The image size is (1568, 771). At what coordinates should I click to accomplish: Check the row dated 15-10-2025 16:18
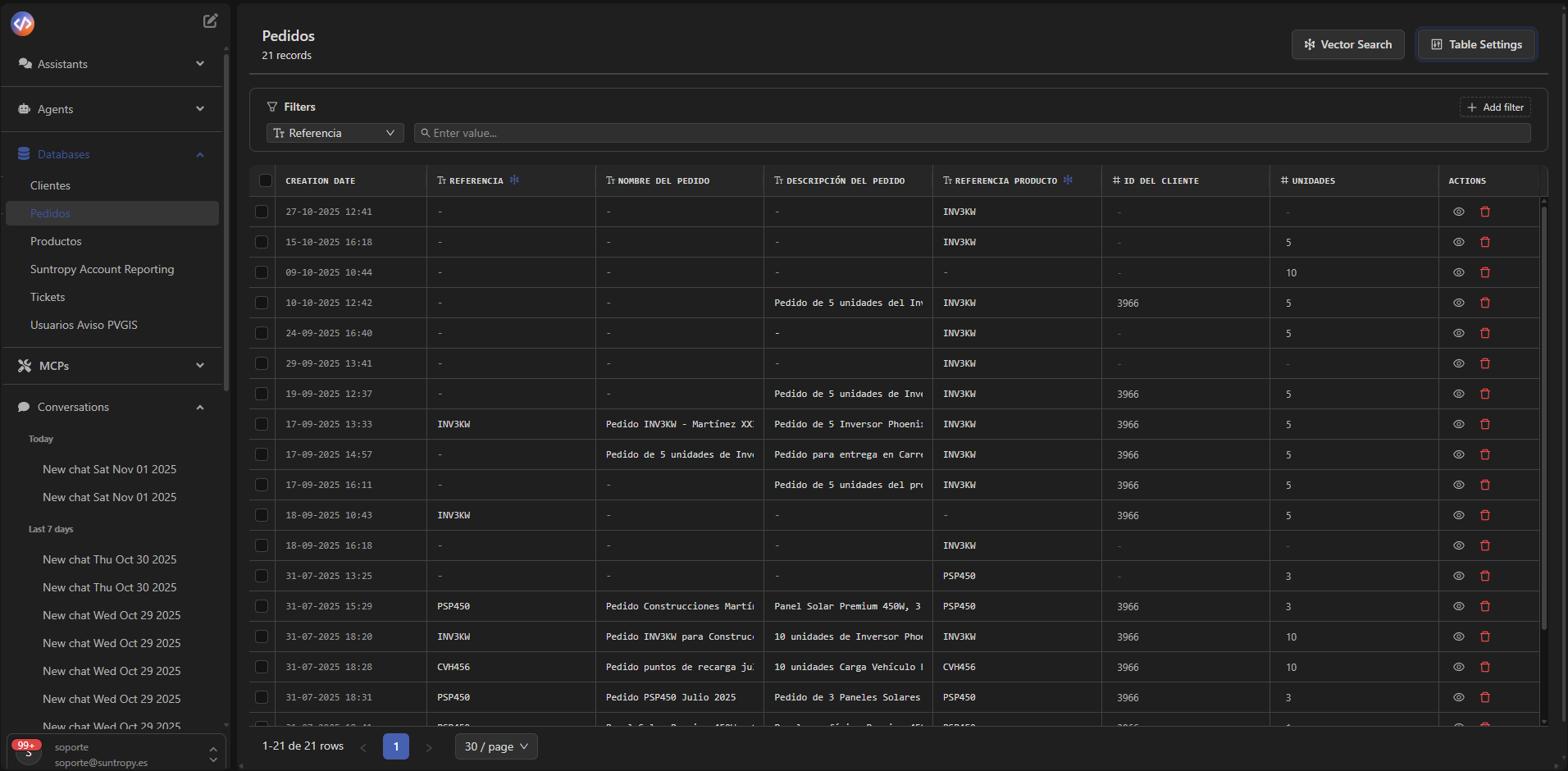point(262,242)
